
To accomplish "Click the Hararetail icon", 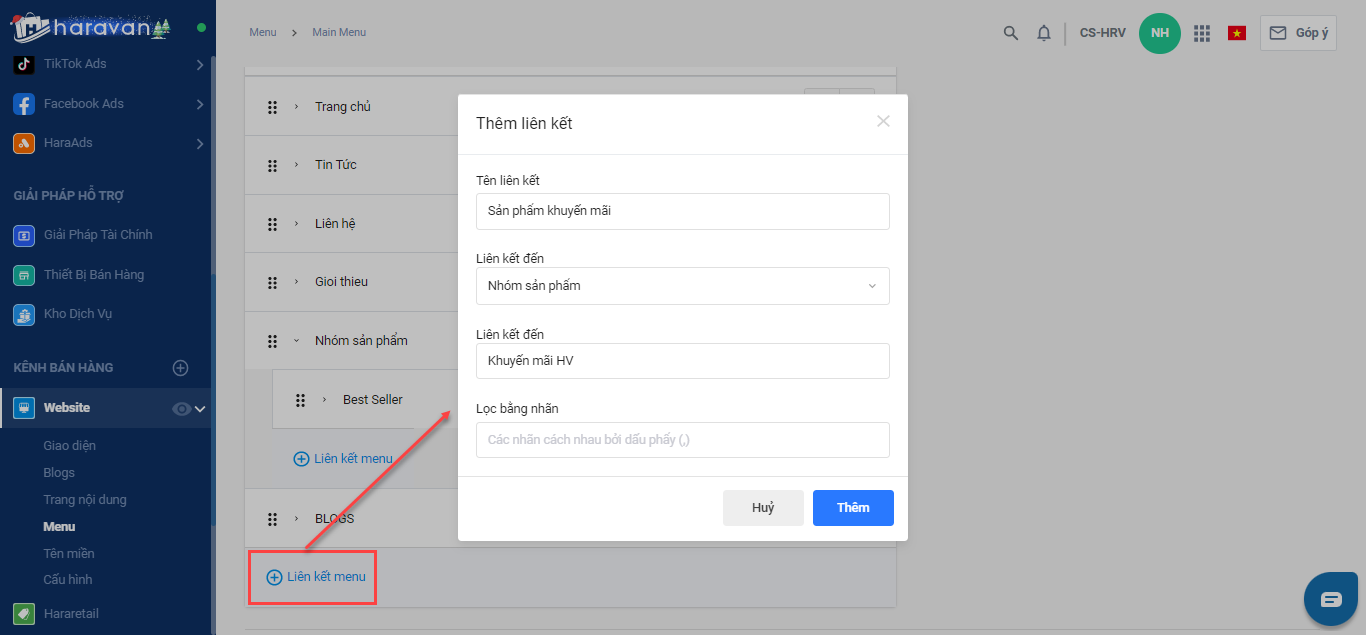I will tap(24, 614).
